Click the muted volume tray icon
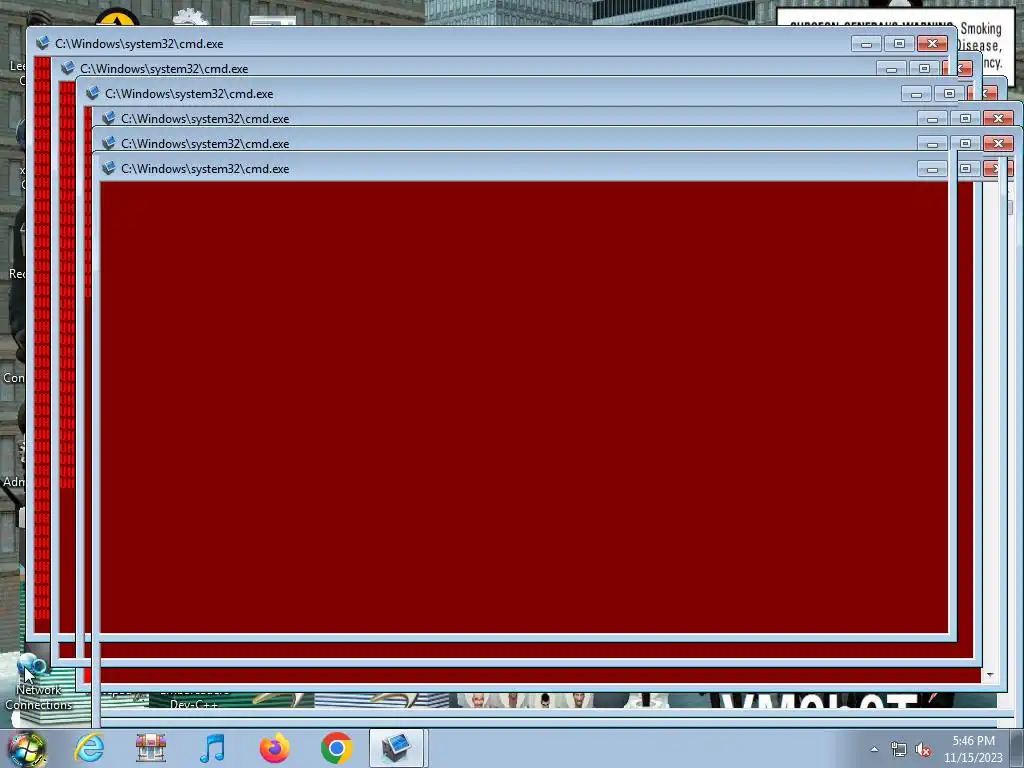 (923, 750)
